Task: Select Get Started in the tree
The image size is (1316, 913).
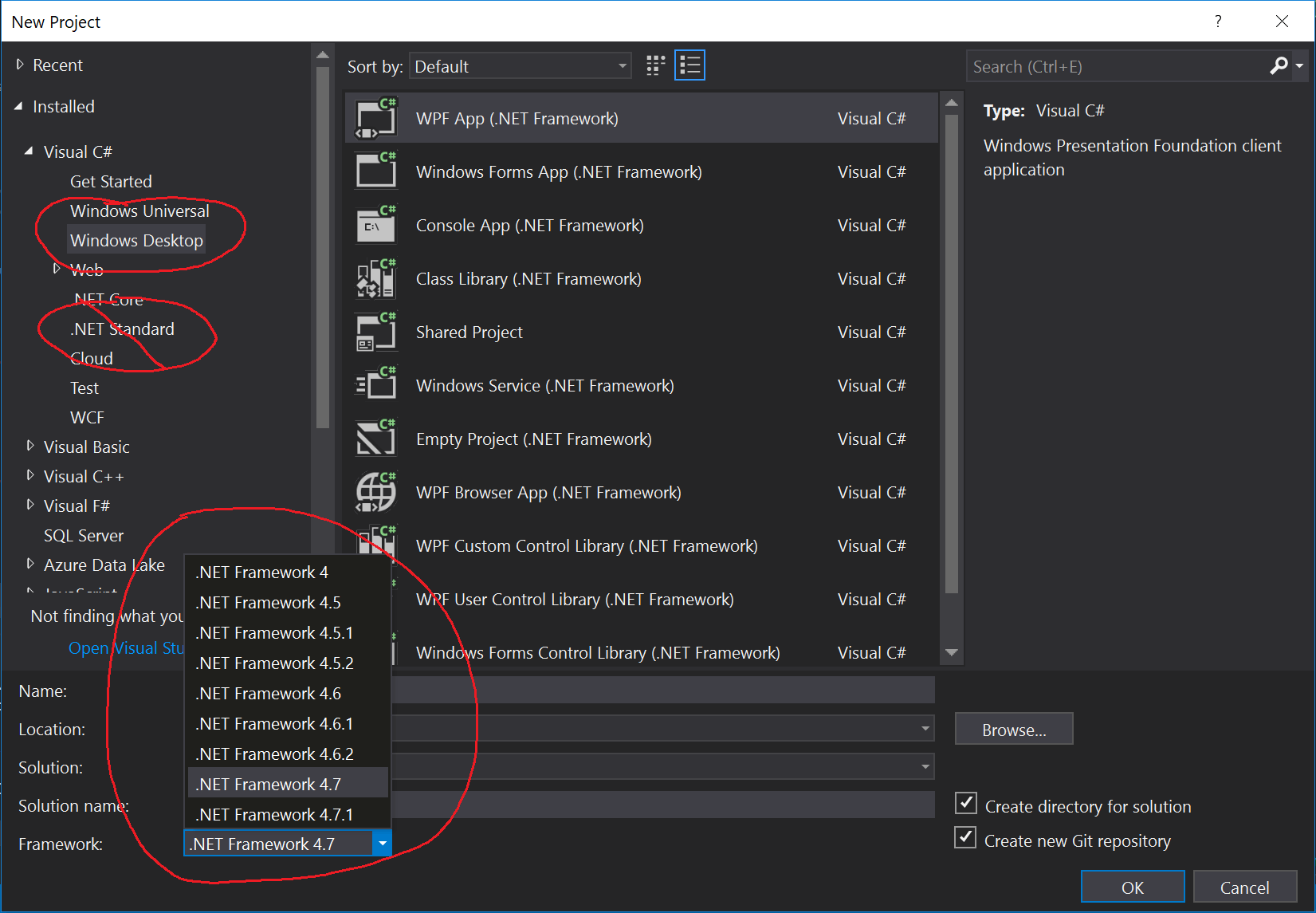Action: [x=111, y=181]
